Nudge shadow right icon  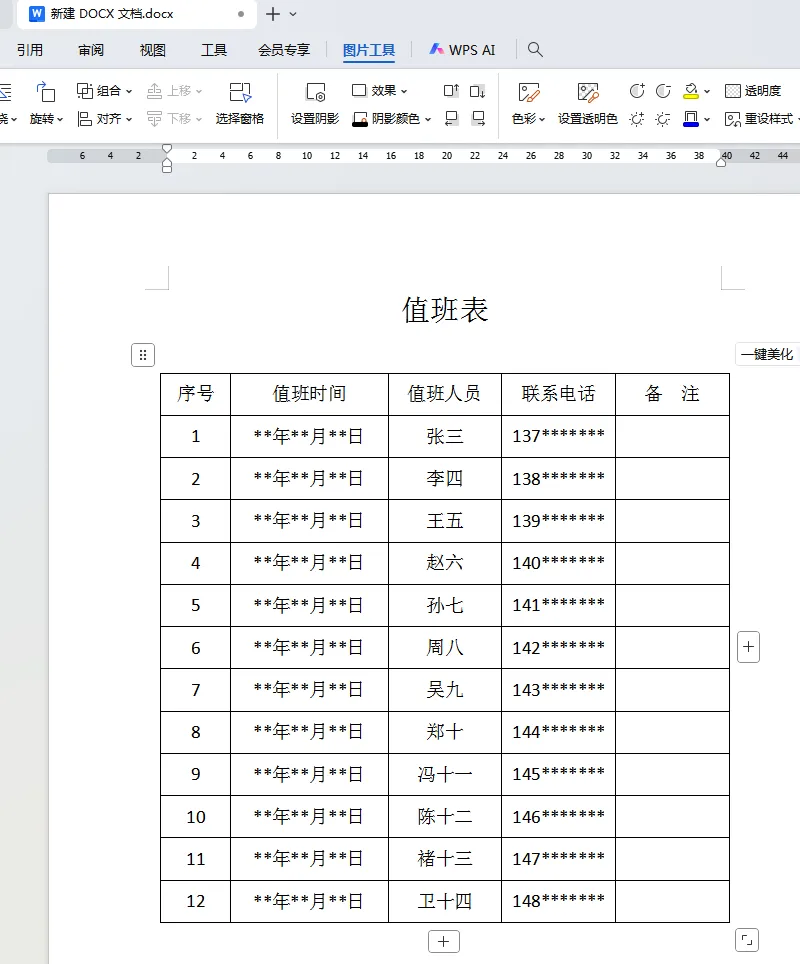coord(478,119)
